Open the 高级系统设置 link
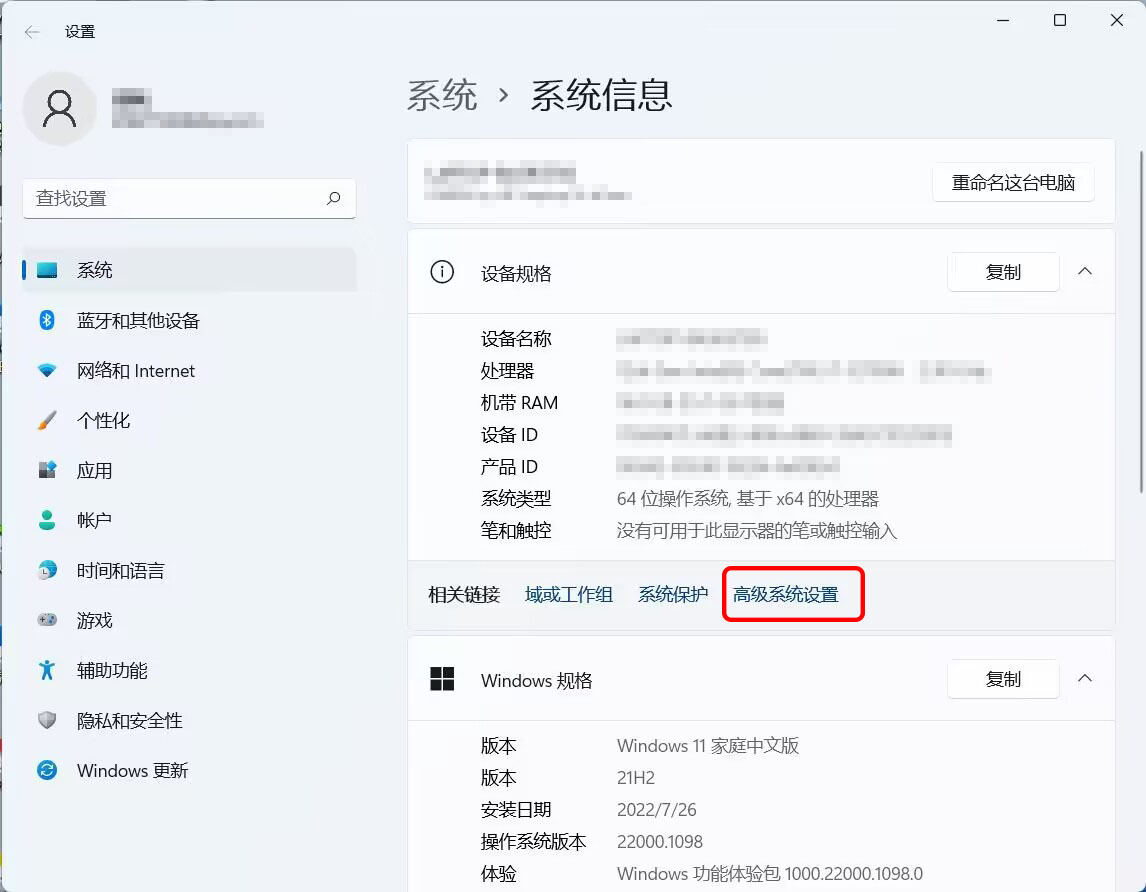Viewport: 1146px width, 892px height. (786, 595)
